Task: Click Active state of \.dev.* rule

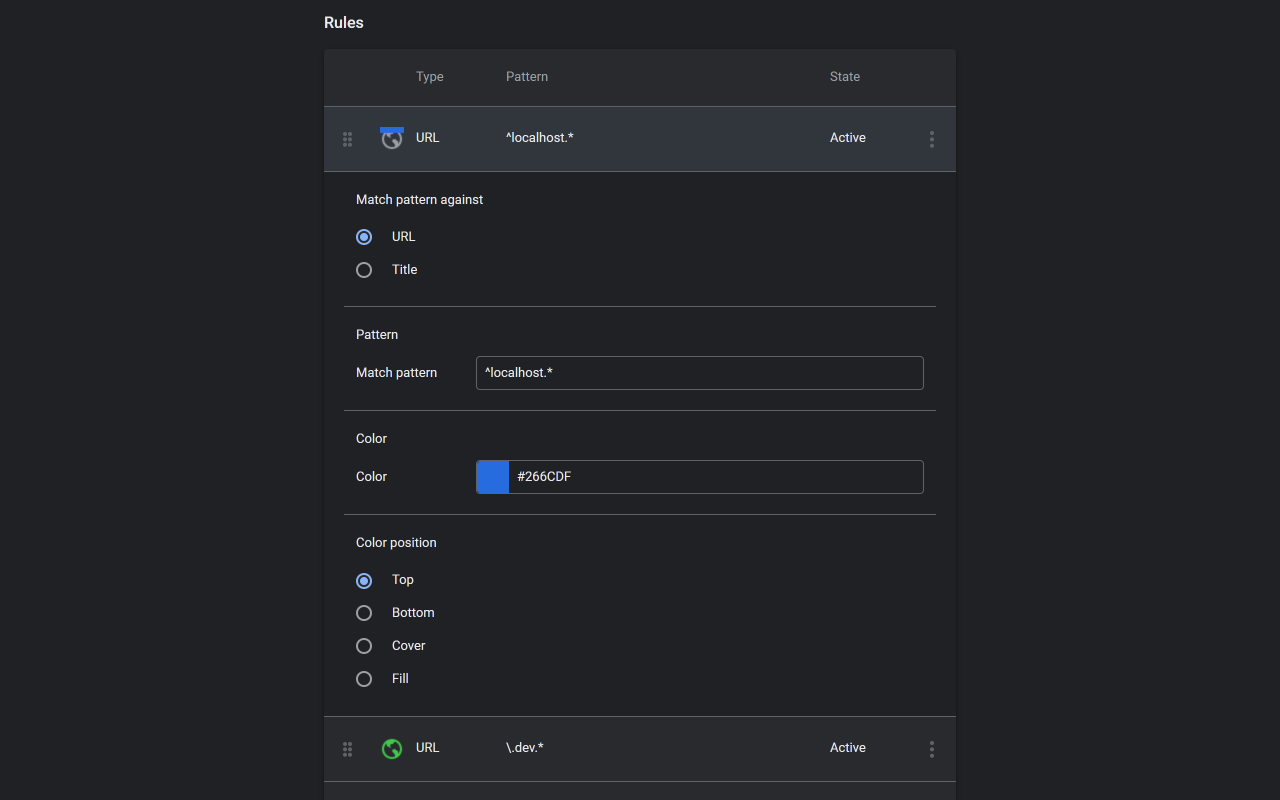Action: [847, 748]
